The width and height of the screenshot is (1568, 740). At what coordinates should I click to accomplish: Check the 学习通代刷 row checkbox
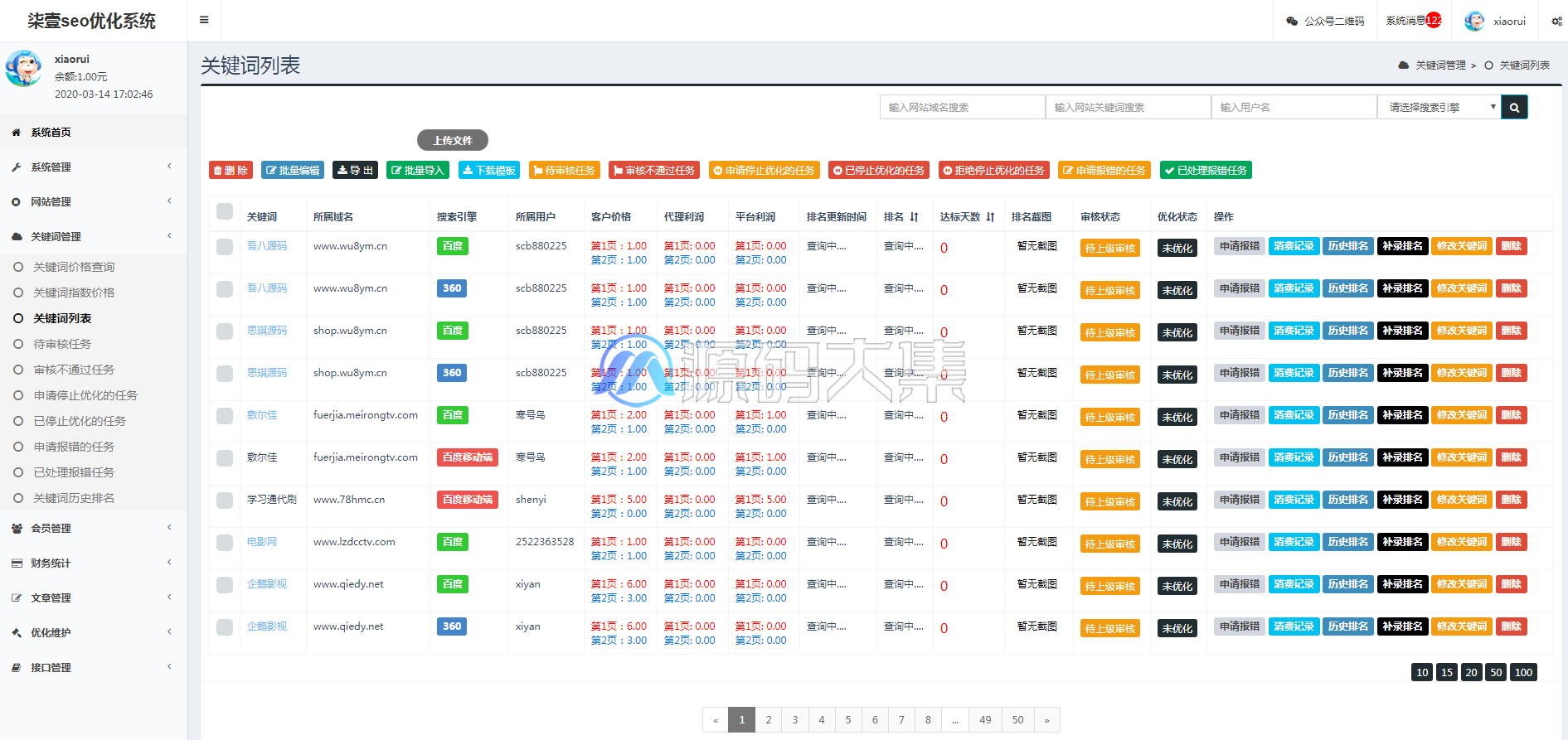[x=225, y=501]
